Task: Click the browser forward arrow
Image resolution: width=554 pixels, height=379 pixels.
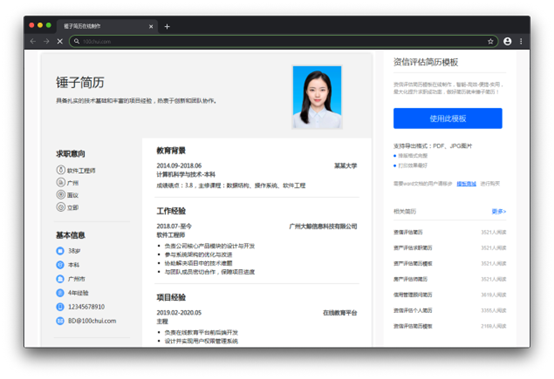Action: tap(46, 41)
